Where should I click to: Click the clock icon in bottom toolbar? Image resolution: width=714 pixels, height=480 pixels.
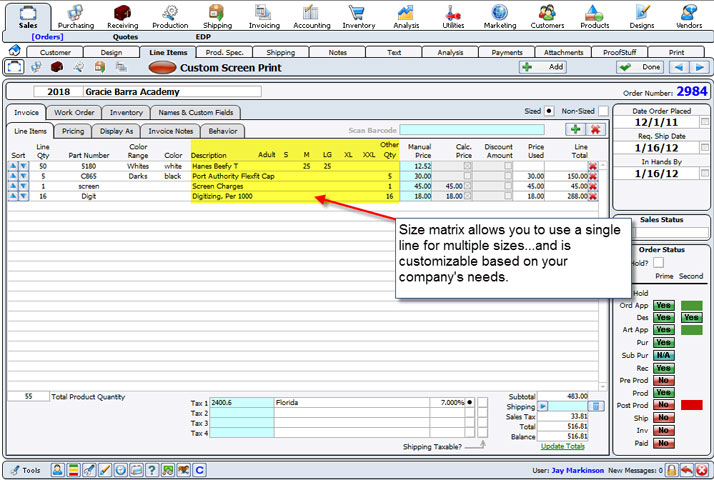(120, 470)
